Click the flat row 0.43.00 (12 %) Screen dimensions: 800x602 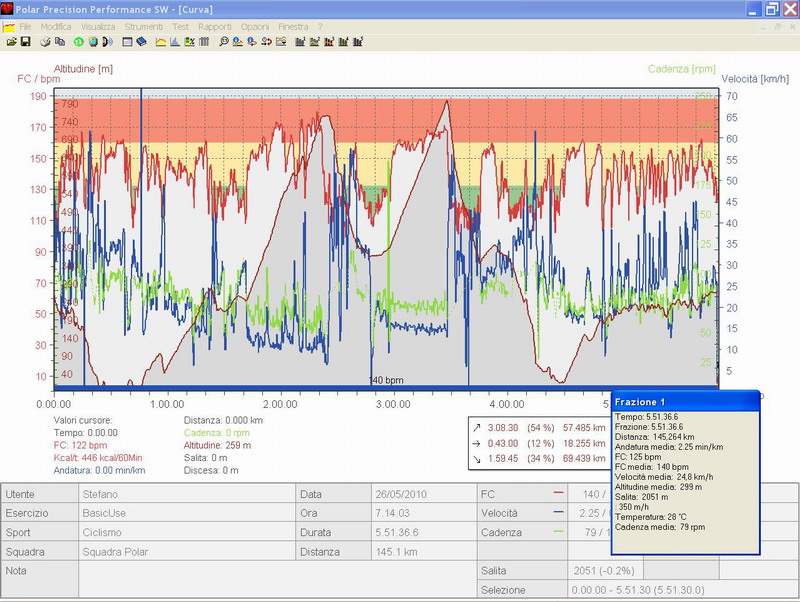pyautogui.click(x=539, y=443)
